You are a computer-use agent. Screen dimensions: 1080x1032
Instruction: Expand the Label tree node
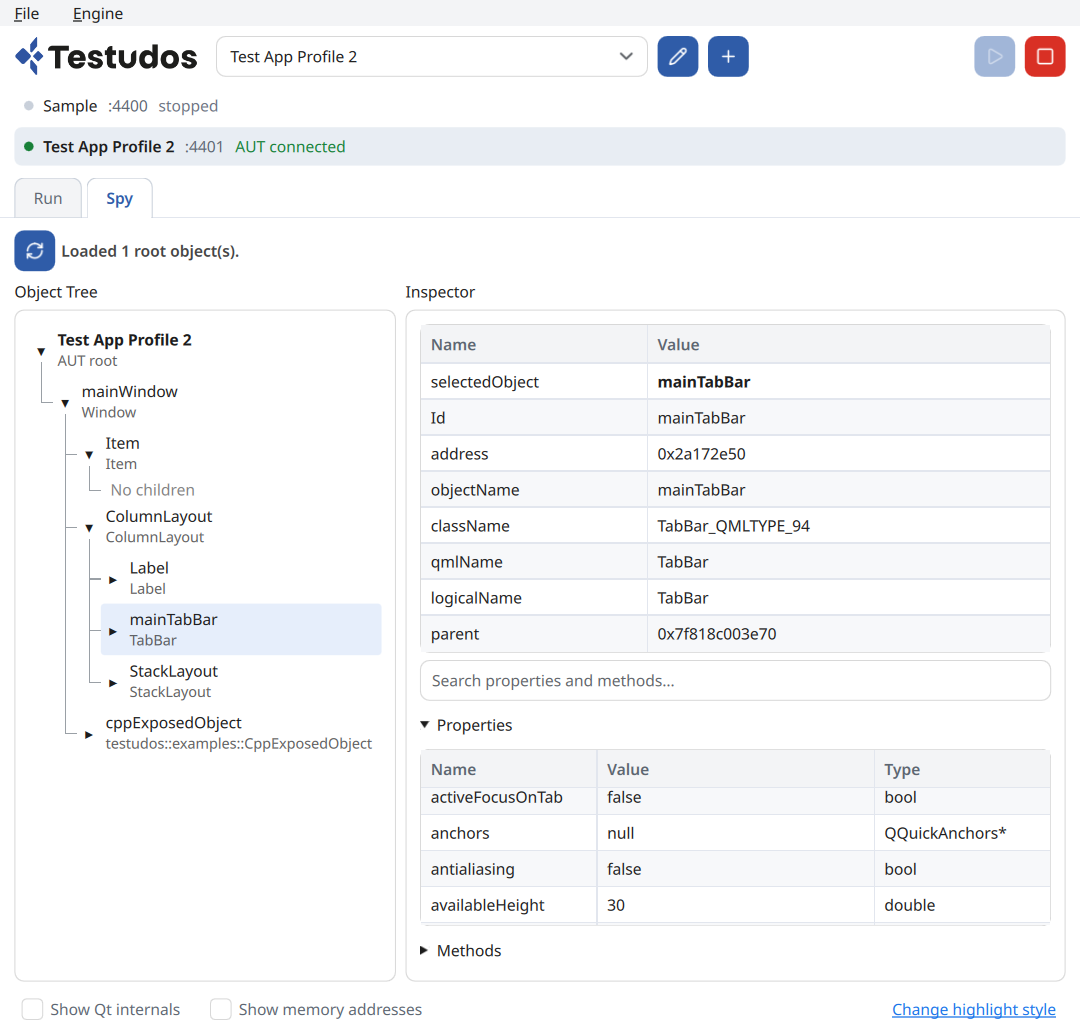113,579
